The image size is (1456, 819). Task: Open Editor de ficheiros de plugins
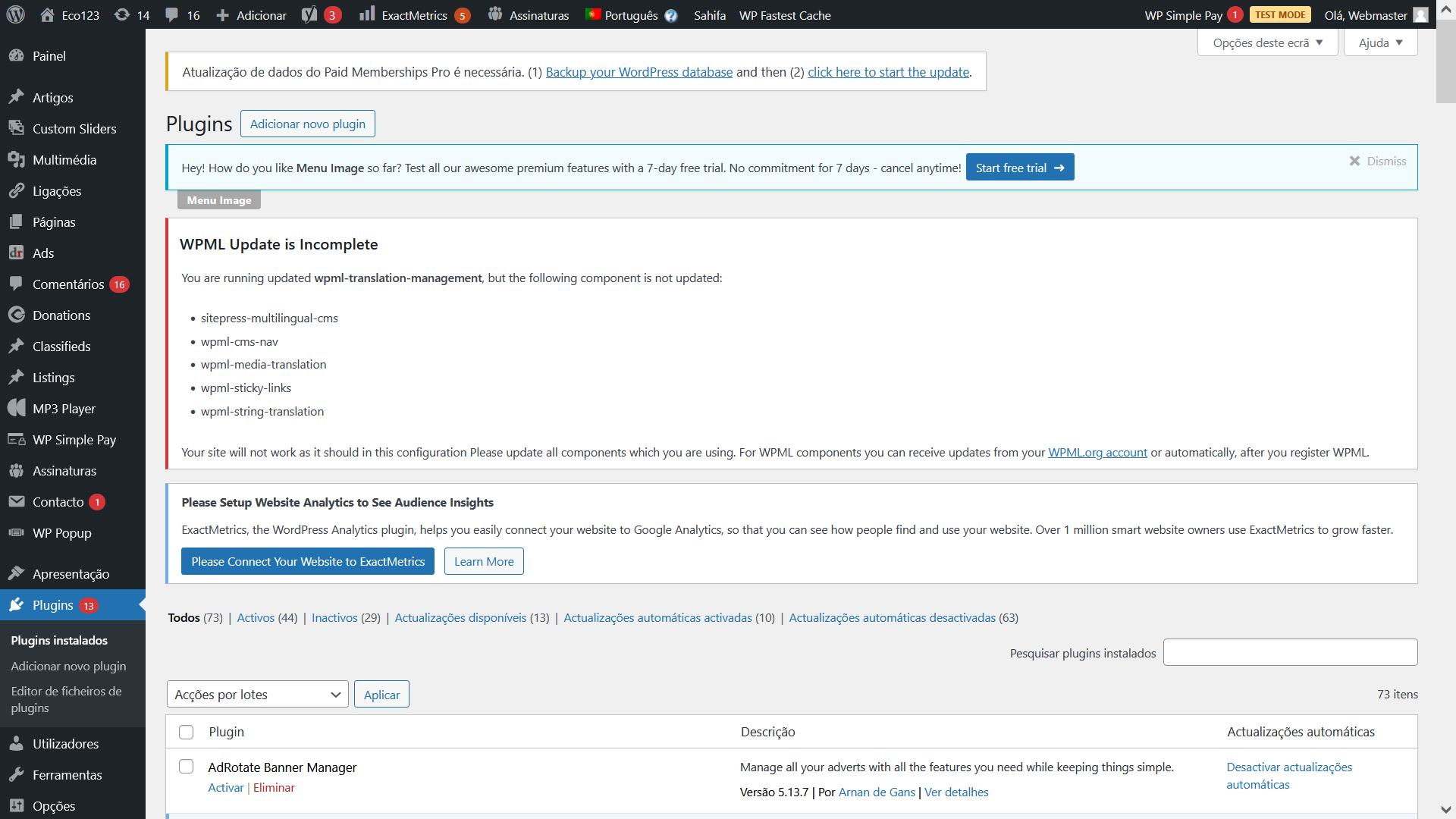tap(67, 699)
